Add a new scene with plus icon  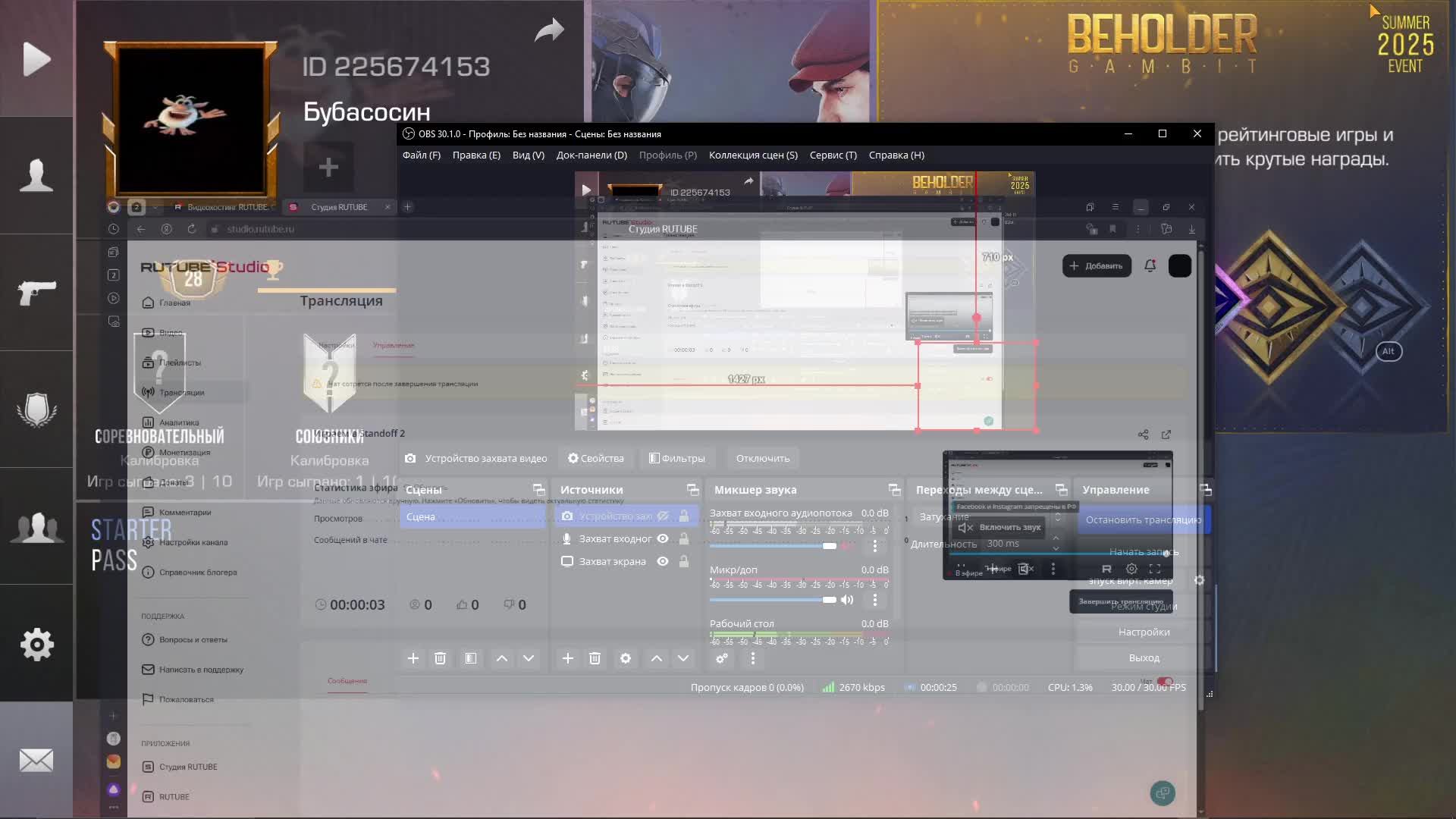pos(413,658)
